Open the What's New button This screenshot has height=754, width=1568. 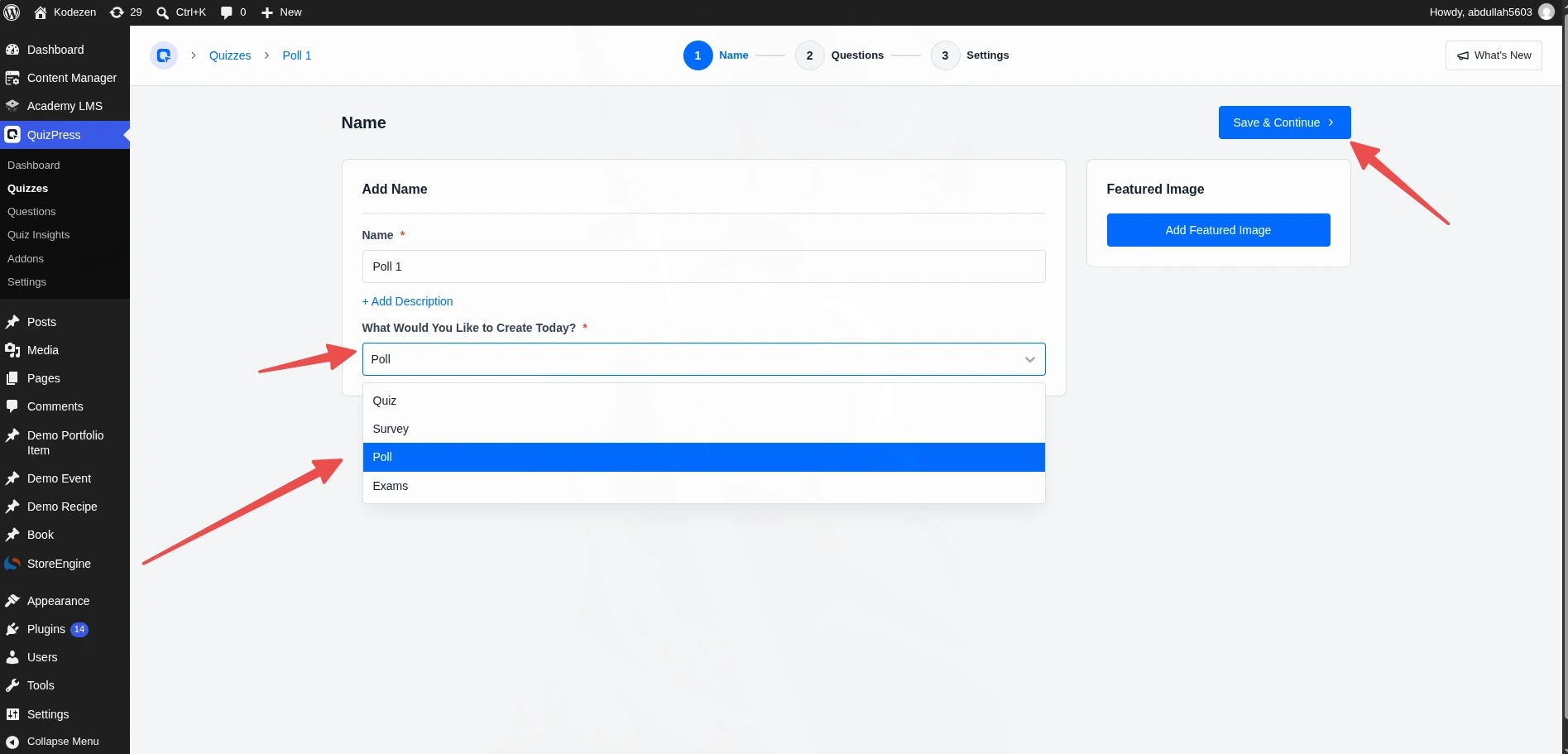click(1494, 55)
